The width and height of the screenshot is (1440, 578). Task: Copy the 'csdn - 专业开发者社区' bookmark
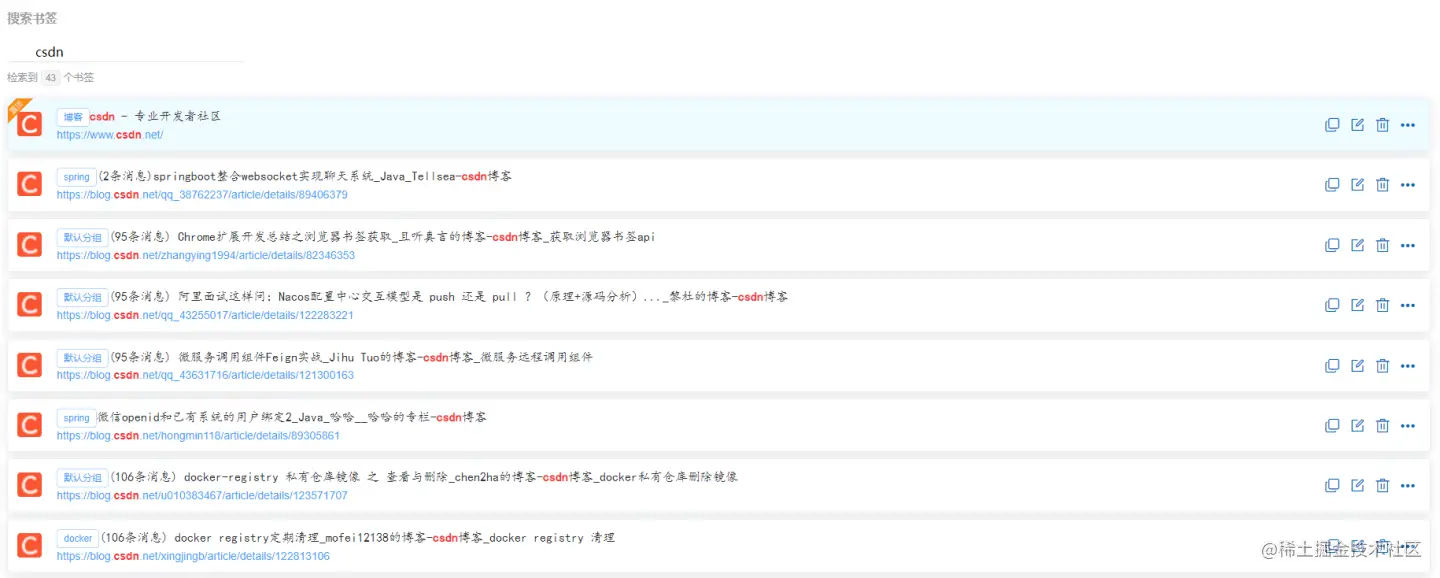pyautogui.click(x=1332, y=125)
